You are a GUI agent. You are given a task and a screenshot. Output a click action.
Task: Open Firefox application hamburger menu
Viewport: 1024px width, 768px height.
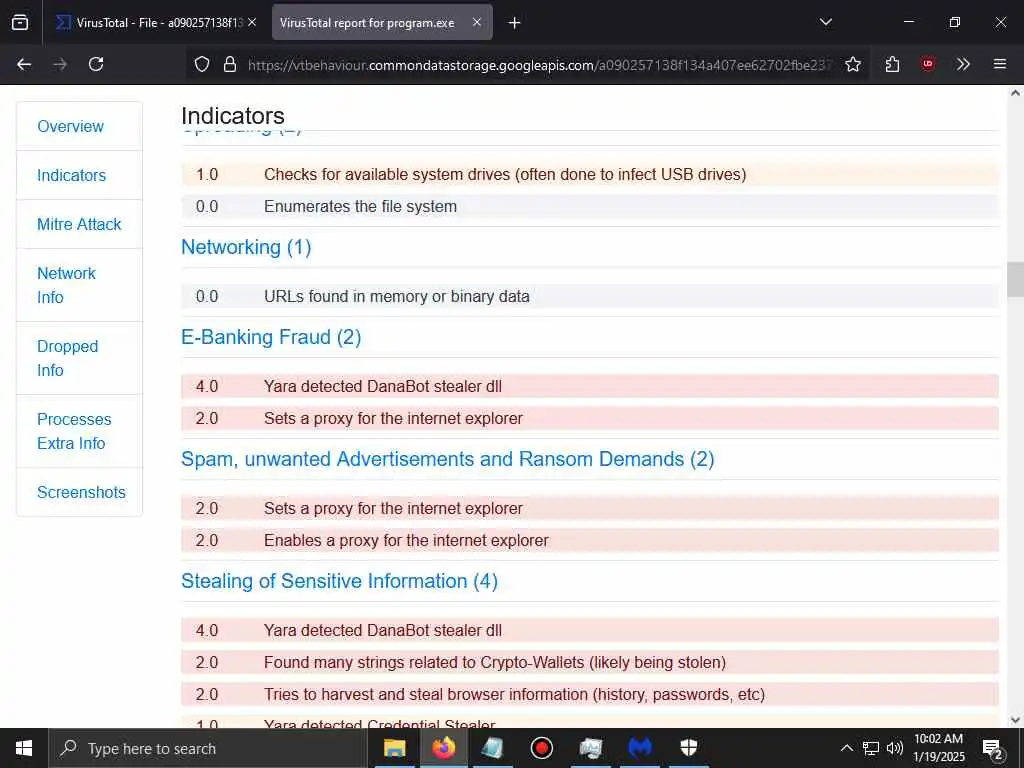coord(999,64)
